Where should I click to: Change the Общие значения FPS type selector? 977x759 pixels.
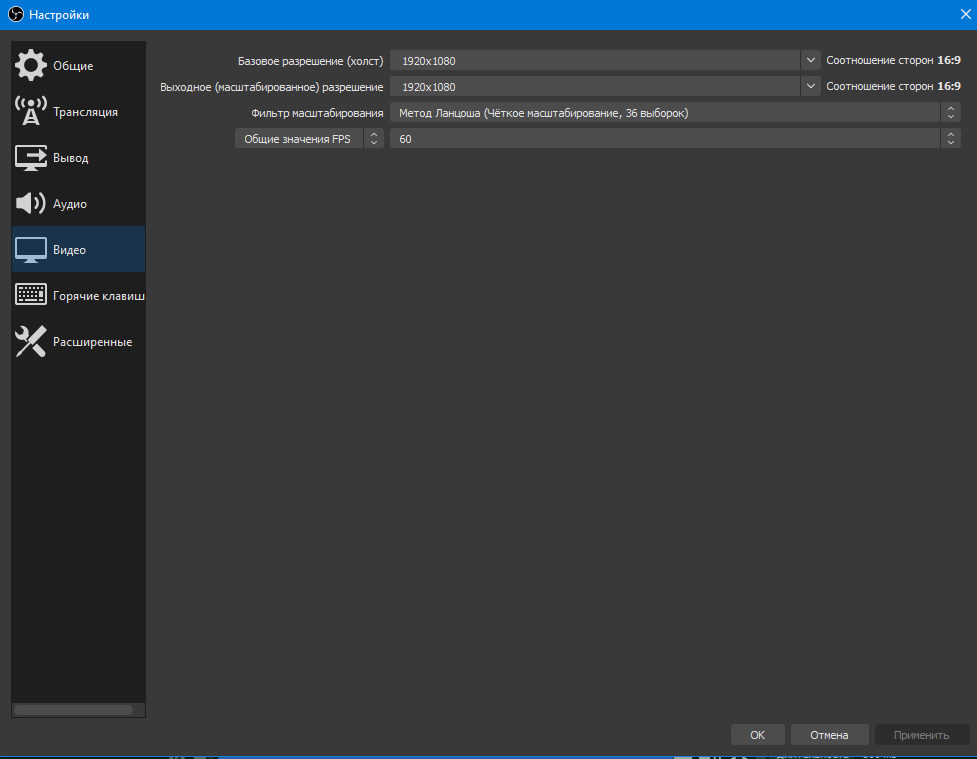[309, 139]
